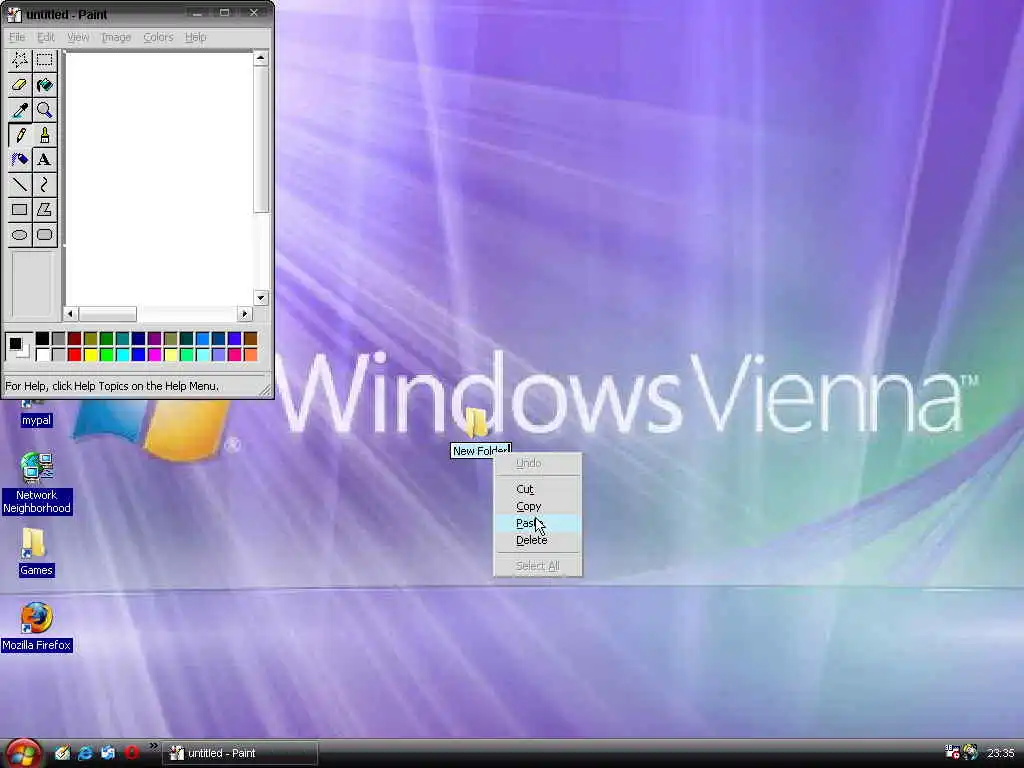Pick the straight Line tool
This screenshot has height=768, width=1024.
click(x=20, y=185)
